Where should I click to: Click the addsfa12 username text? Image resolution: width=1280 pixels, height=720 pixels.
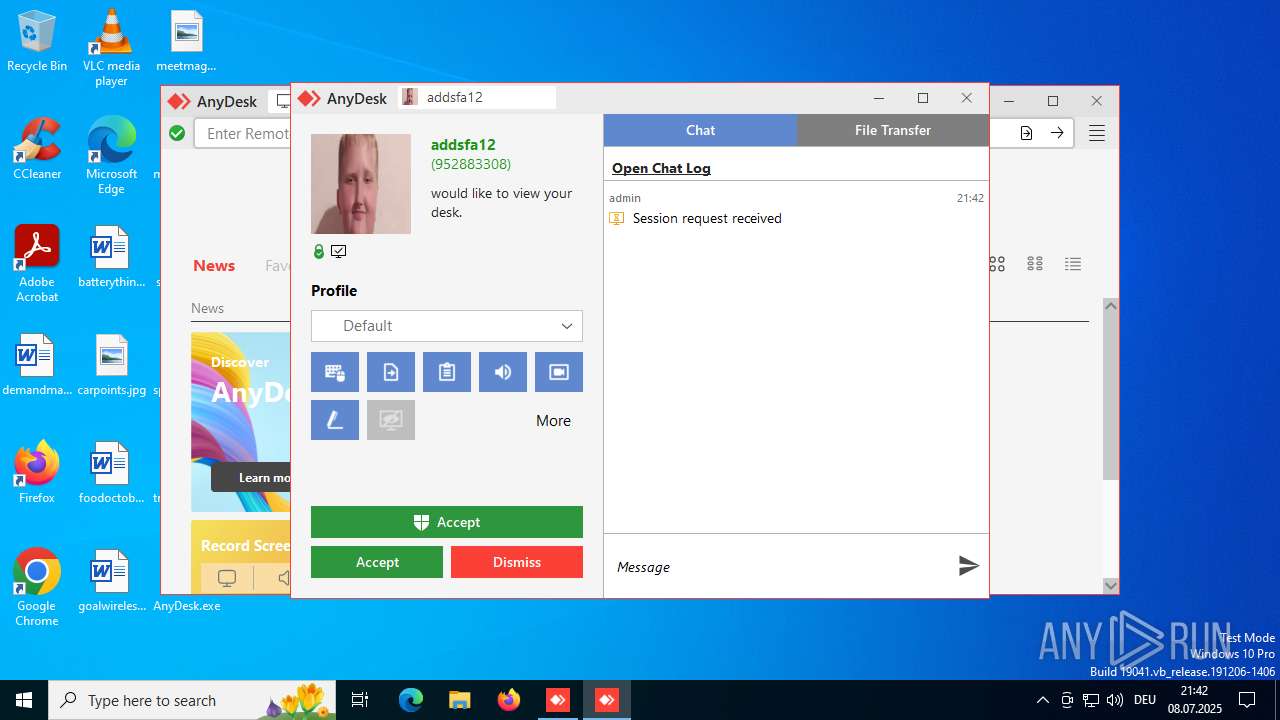point(463,145)
